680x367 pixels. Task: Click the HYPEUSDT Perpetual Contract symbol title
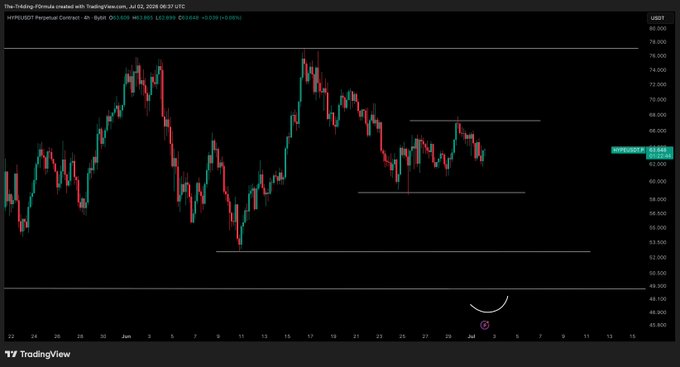(43, 18)
